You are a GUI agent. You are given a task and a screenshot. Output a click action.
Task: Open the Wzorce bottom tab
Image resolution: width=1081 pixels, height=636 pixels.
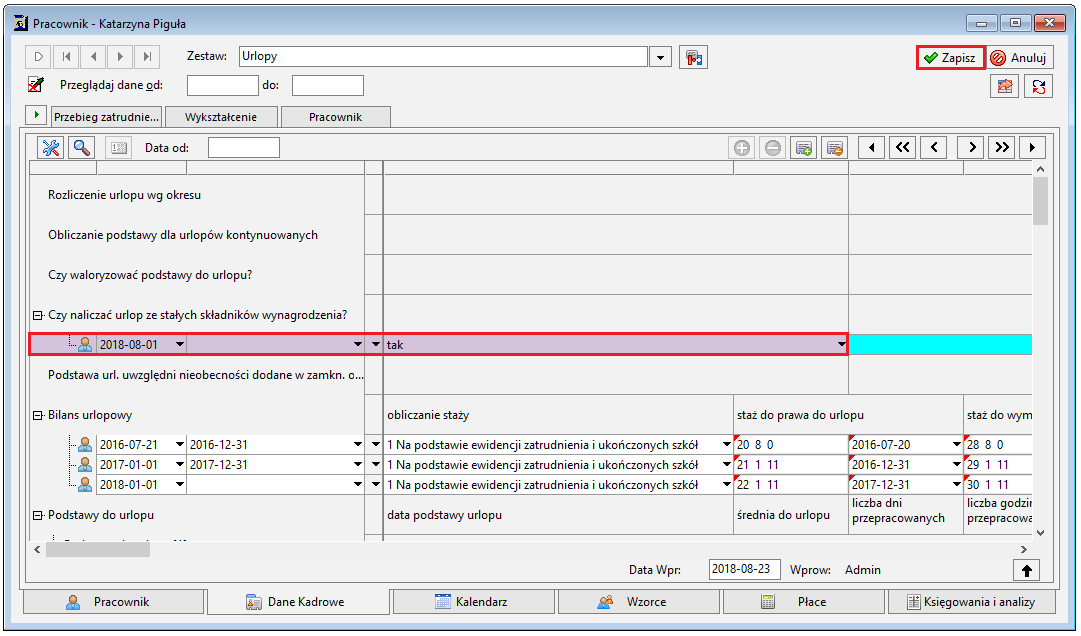pos(639,602)
